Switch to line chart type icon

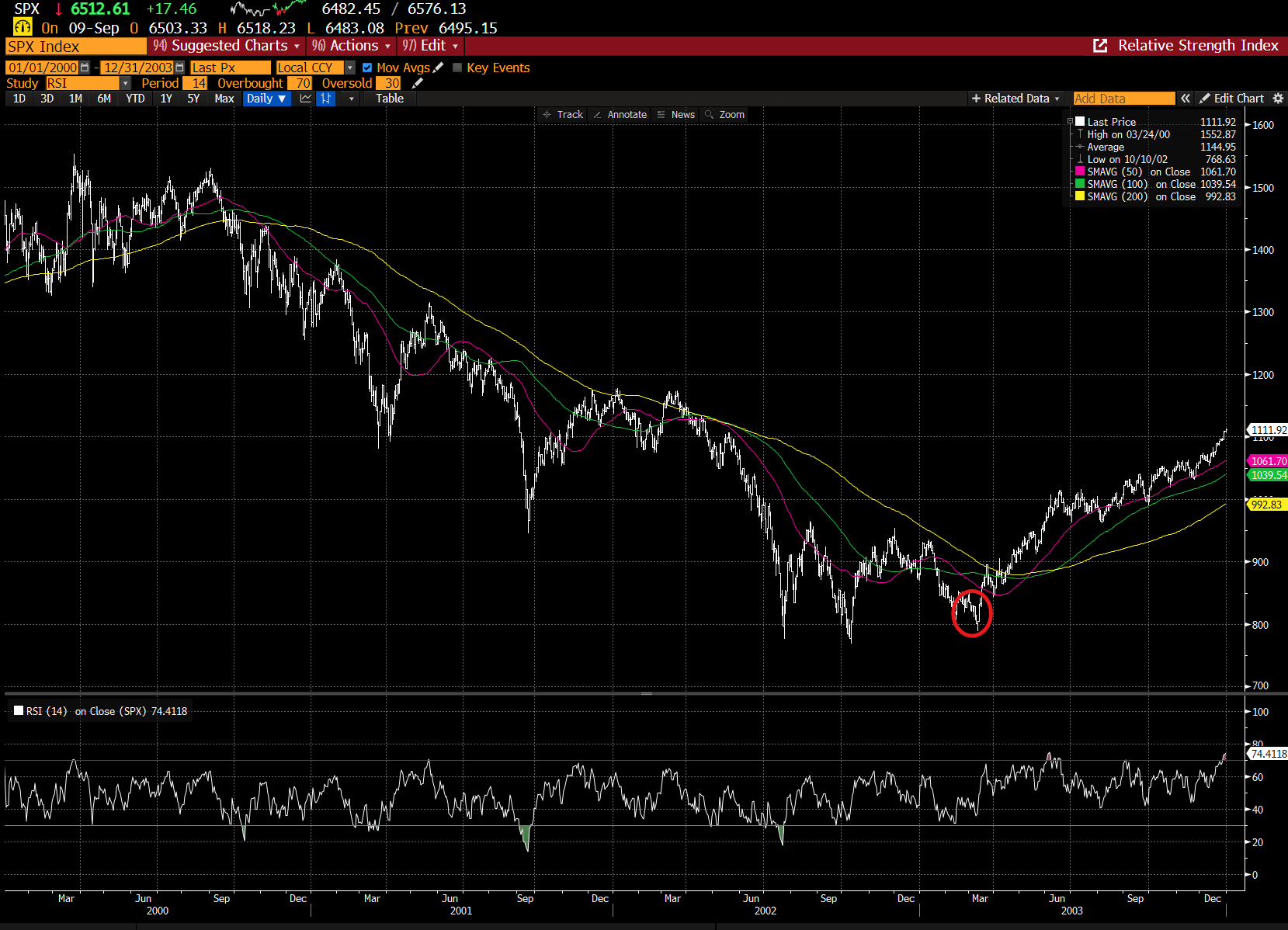click(x=306, y=99)
